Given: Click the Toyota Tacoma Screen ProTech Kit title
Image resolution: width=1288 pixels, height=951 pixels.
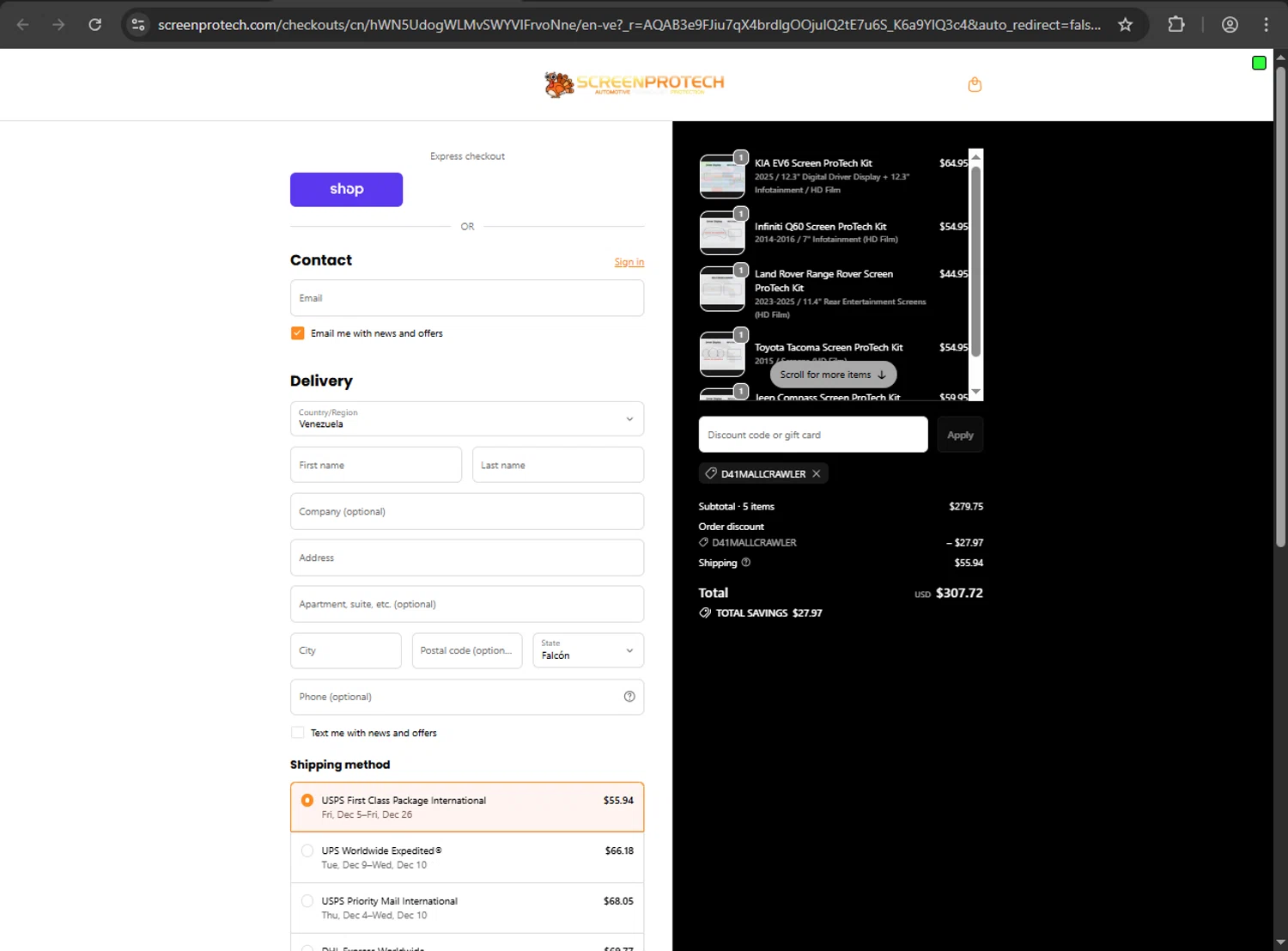Looking at the screenshot, I should pyautogui.click(x=829, y=348).
